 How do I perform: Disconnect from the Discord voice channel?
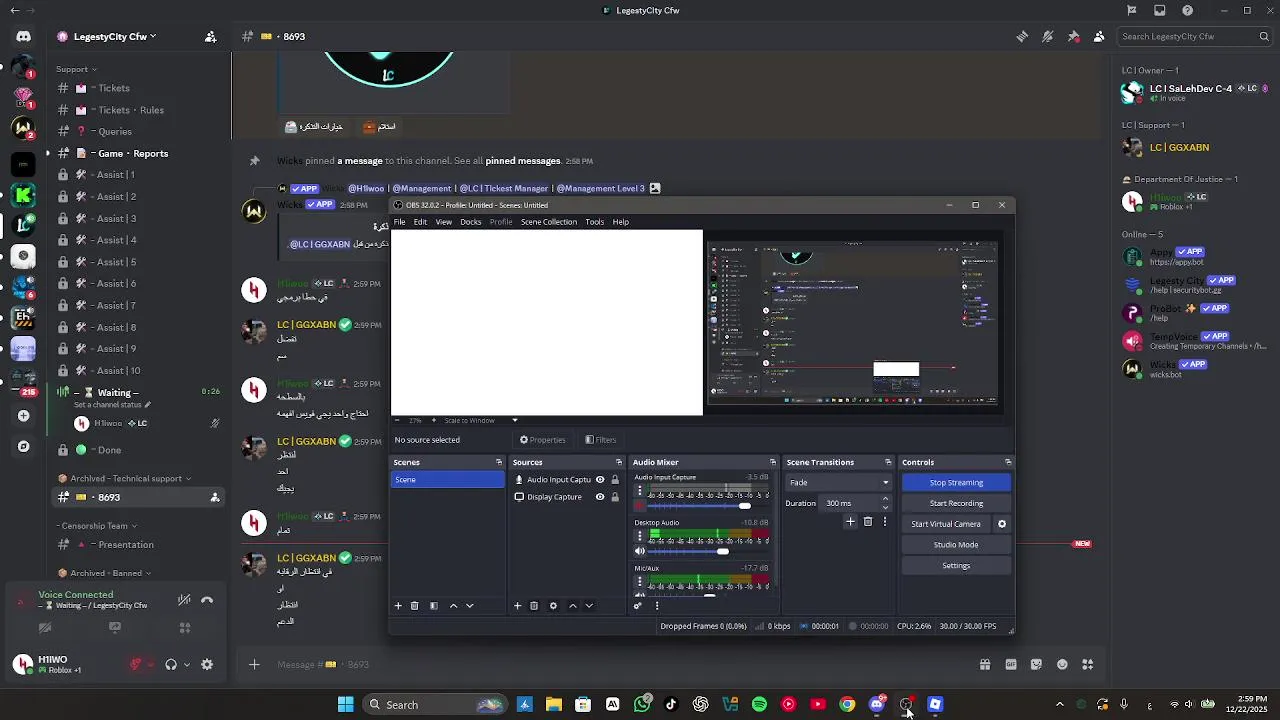pos(207,600)
